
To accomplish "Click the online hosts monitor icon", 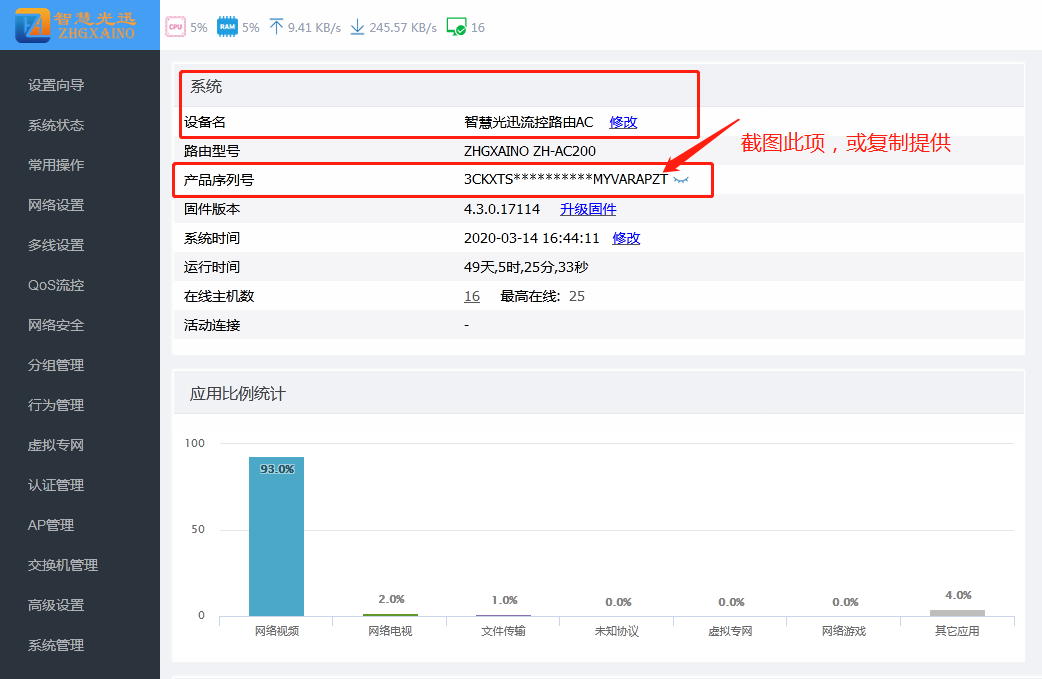I will [456, 27].
